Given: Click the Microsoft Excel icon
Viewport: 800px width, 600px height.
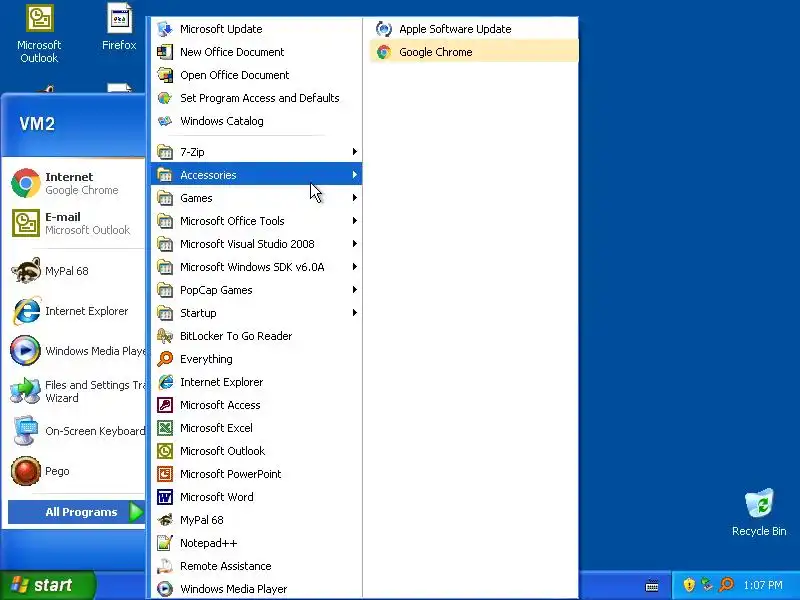Looking at the screenshot, I should pyautogui.click(x=165, y=428).
